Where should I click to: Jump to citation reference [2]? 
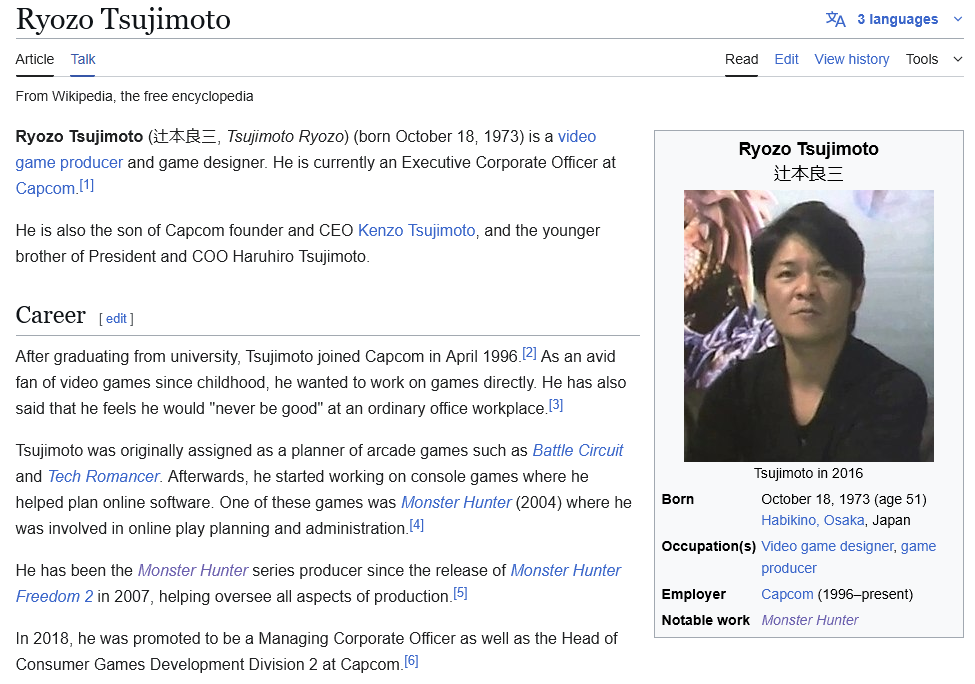click(x=529, y=353)
